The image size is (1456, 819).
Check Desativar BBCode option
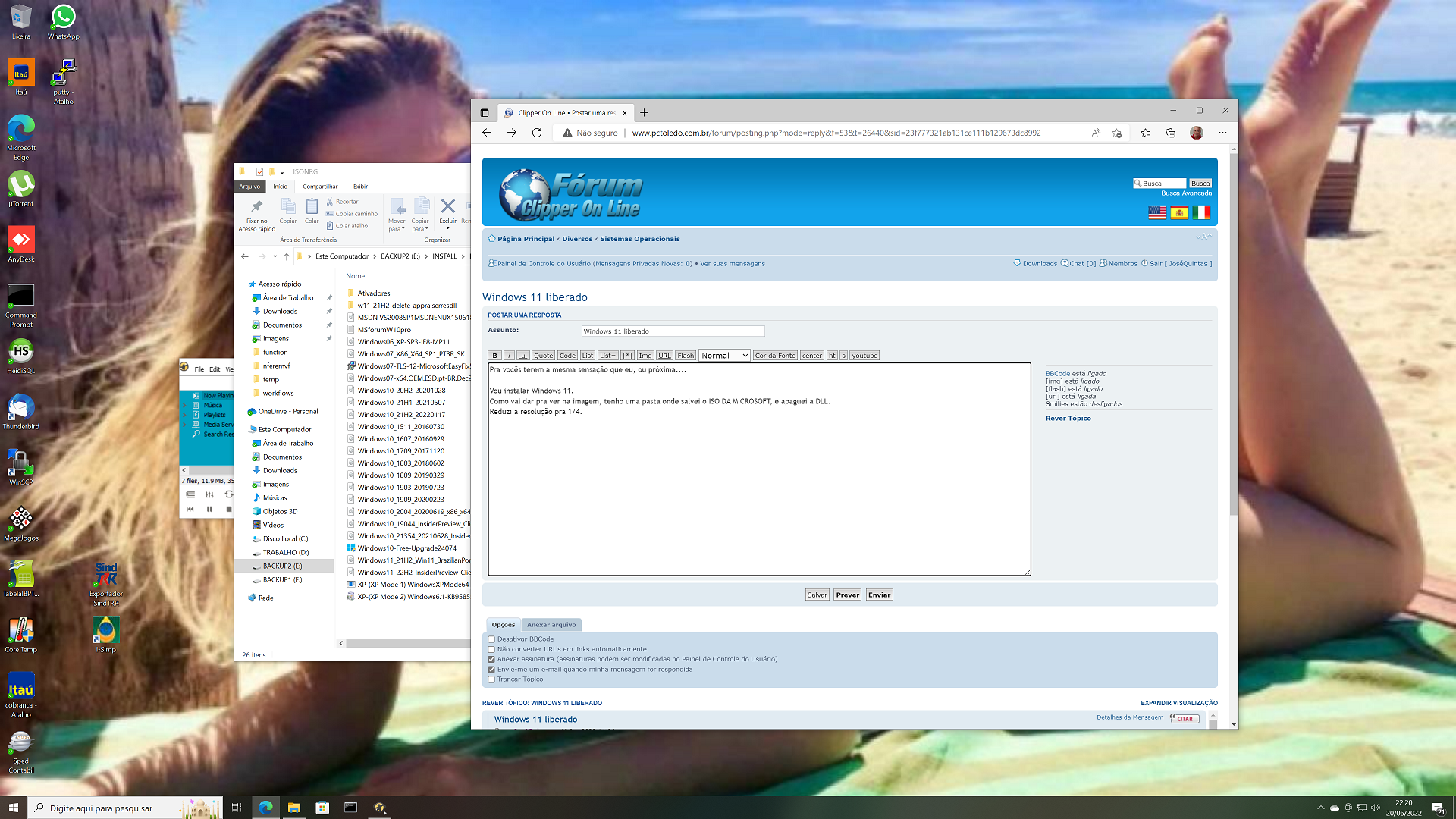(x=491, y=639)
